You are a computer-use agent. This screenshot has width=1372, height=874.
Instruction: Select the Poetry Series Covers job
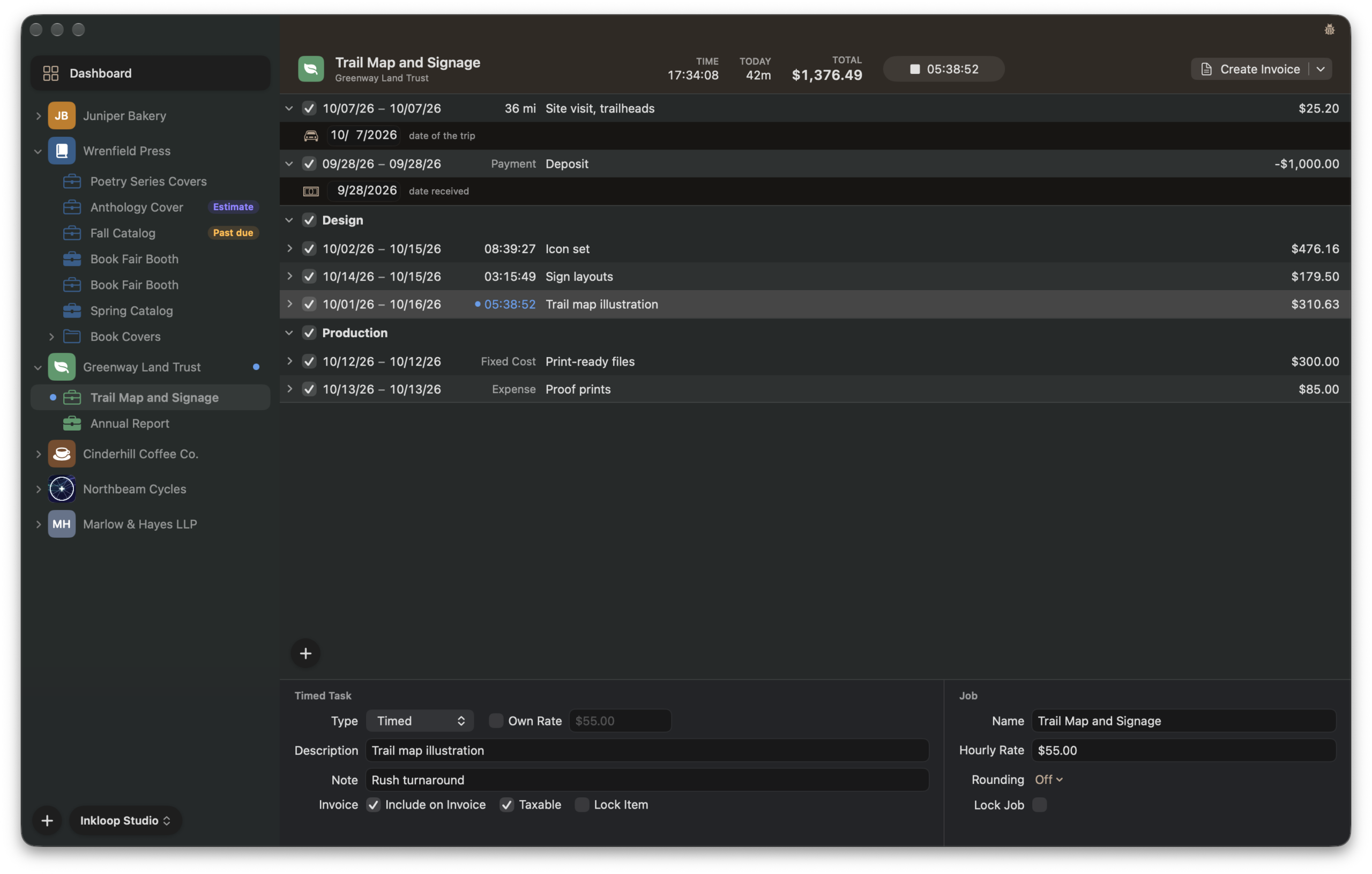click(x=151, y=181)
